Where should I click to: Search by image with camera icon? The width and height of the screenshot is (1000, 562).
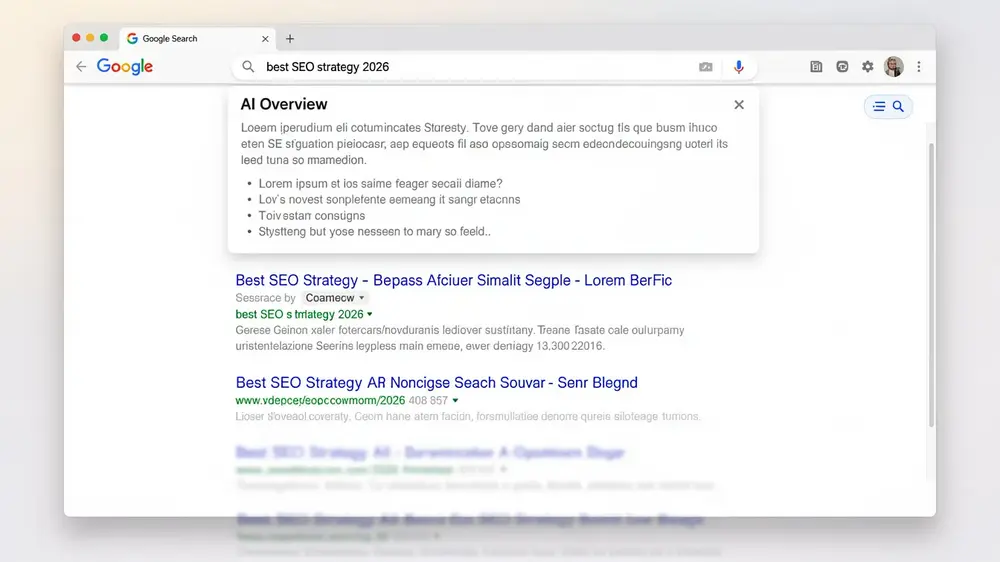point(705,66)
